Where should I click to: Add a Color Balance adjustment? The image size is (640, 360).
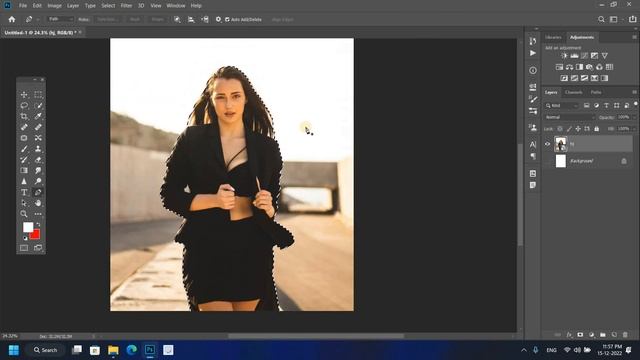click(x=569, y=67)
